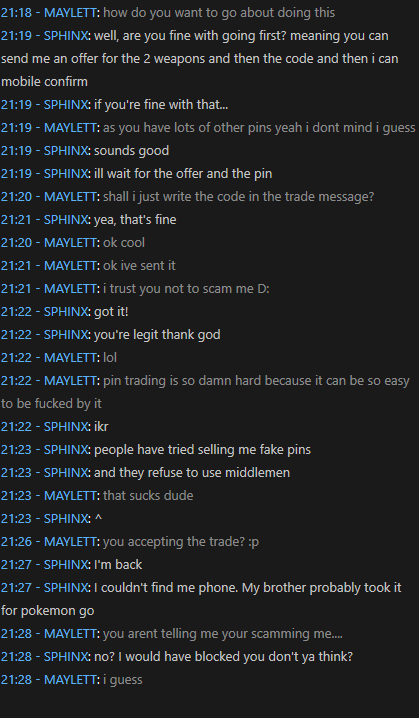Viewport: 419px width, 718px height.
Task: Click the 'got it!' message
Action: (111, 312)
